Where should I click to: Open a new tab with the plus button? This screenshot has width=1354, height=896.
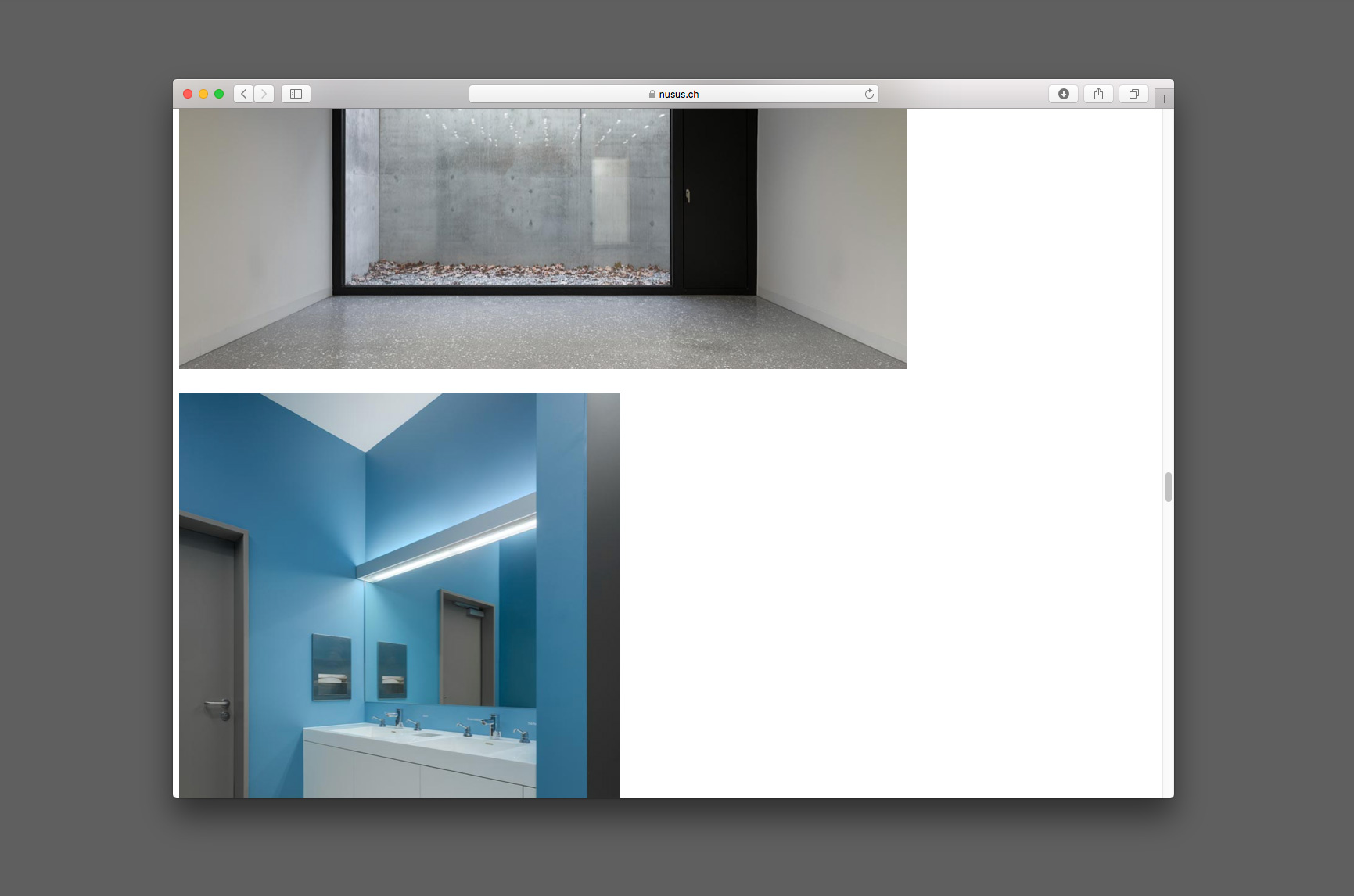1164,99
